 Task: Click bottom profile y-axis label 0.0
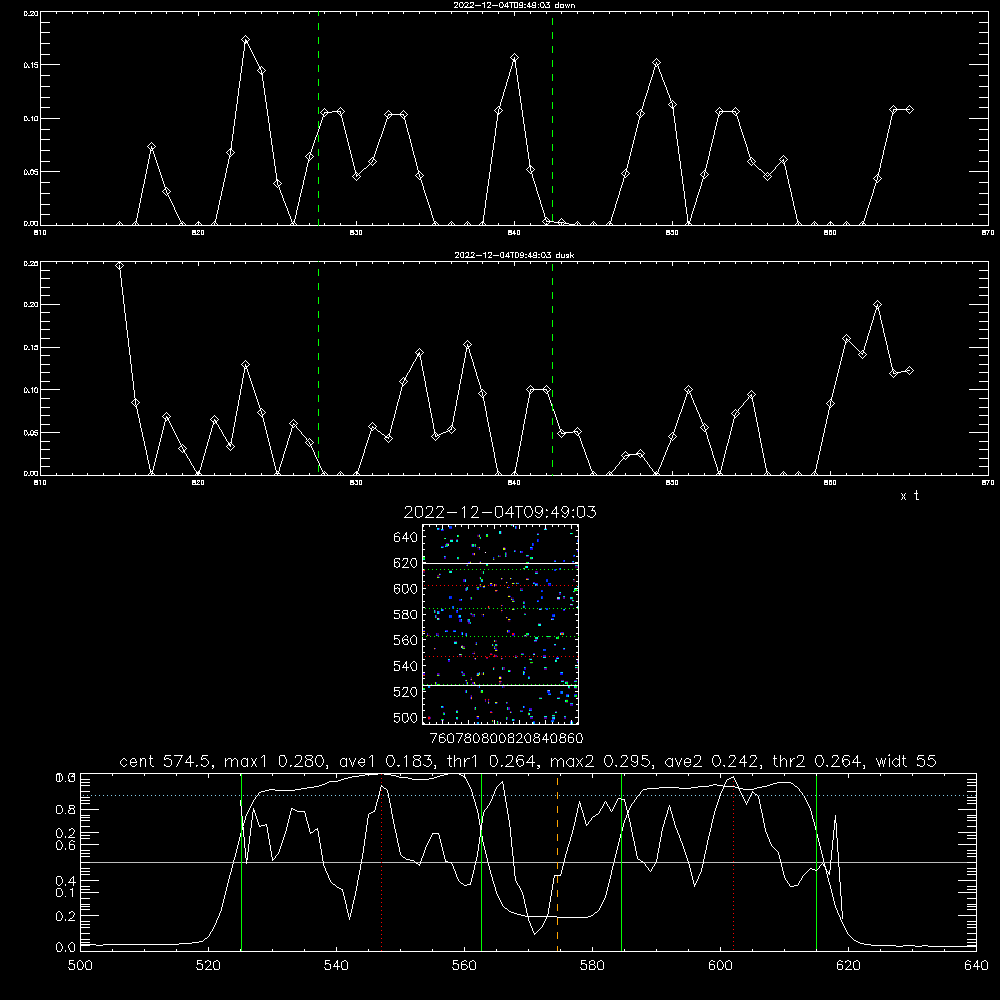coord(65,947)
